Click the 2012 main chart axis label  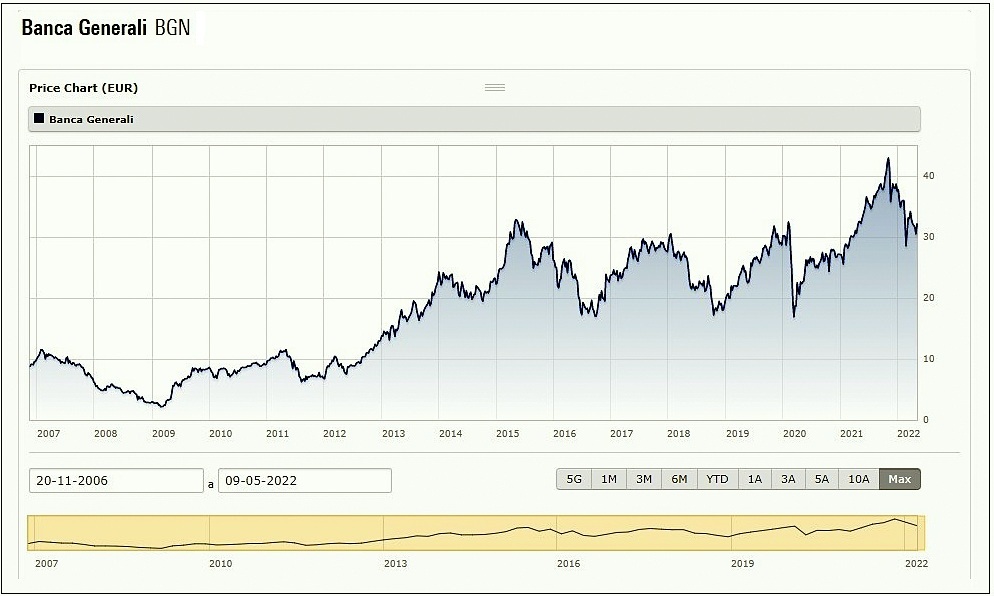pos(335,434)
